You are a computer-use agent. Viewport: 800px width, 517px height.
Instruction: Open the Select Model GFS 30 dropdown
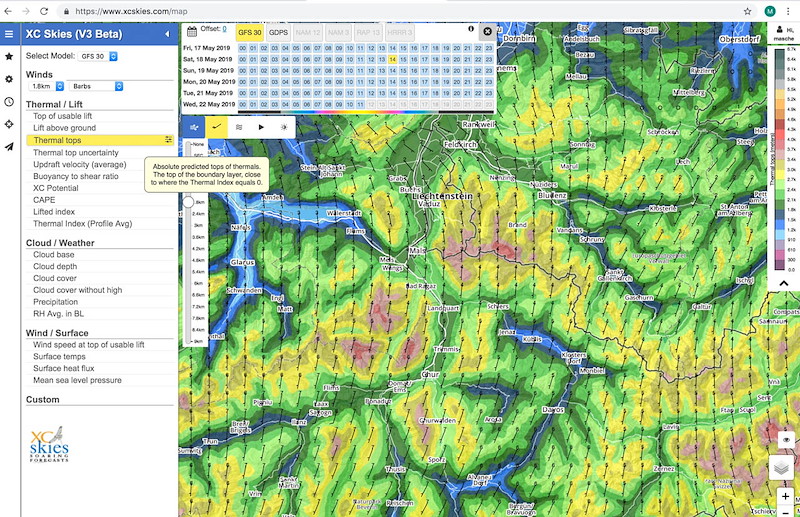click(97, 56)
